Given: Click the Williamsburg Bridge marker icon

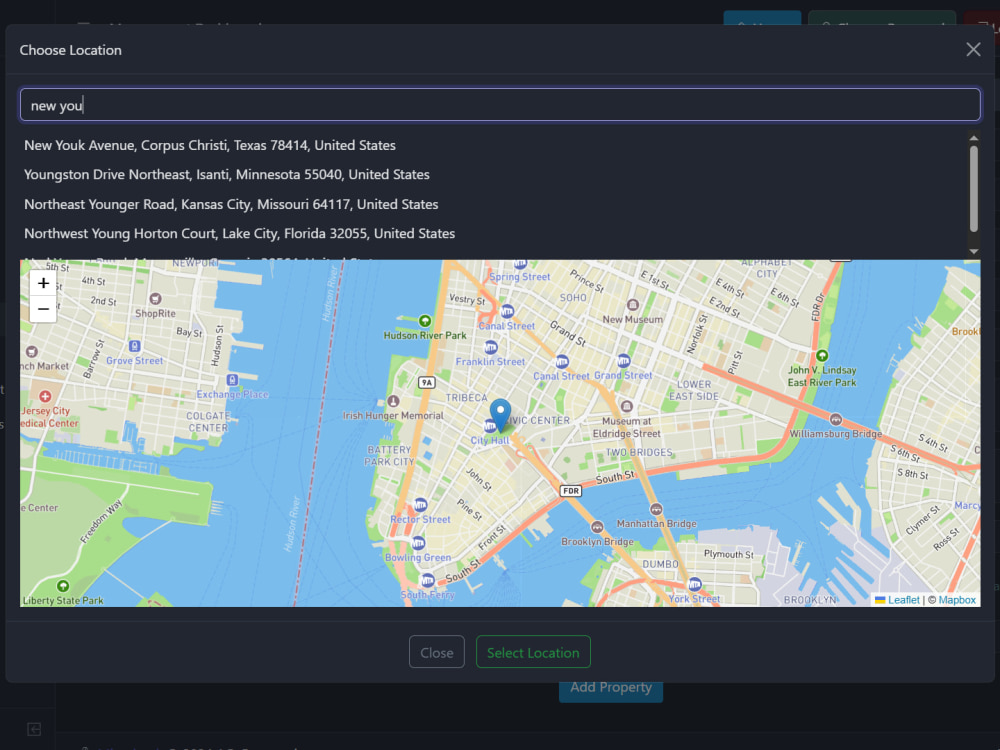Looking at the screenshot, I should click(835, 420).
